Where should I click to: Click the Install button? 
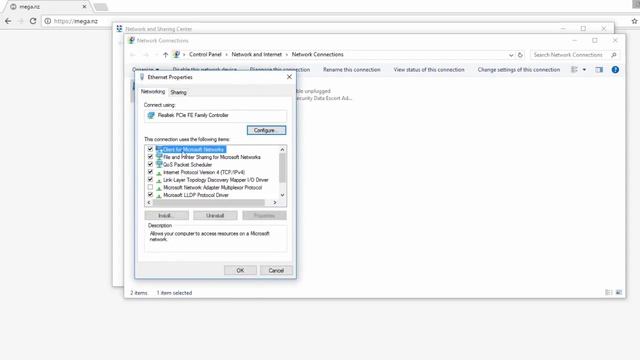[x=167, y=215]
